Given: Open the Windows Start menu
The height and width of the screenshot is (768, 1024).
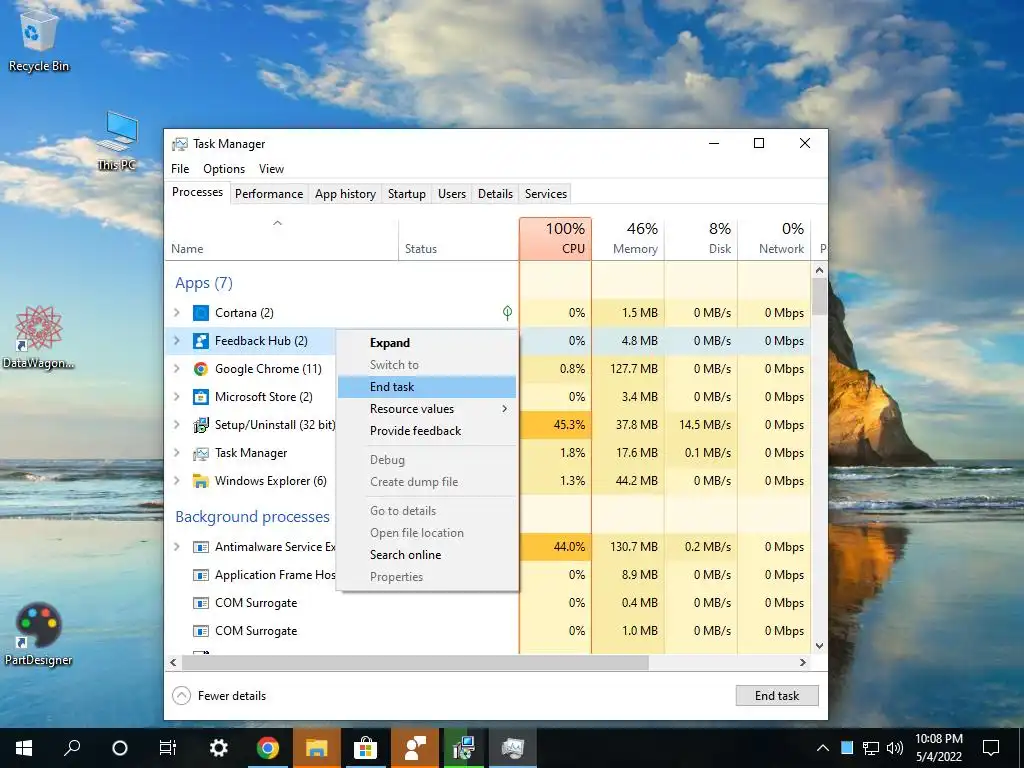Looking at the screenshot, I should coord(24,748).
